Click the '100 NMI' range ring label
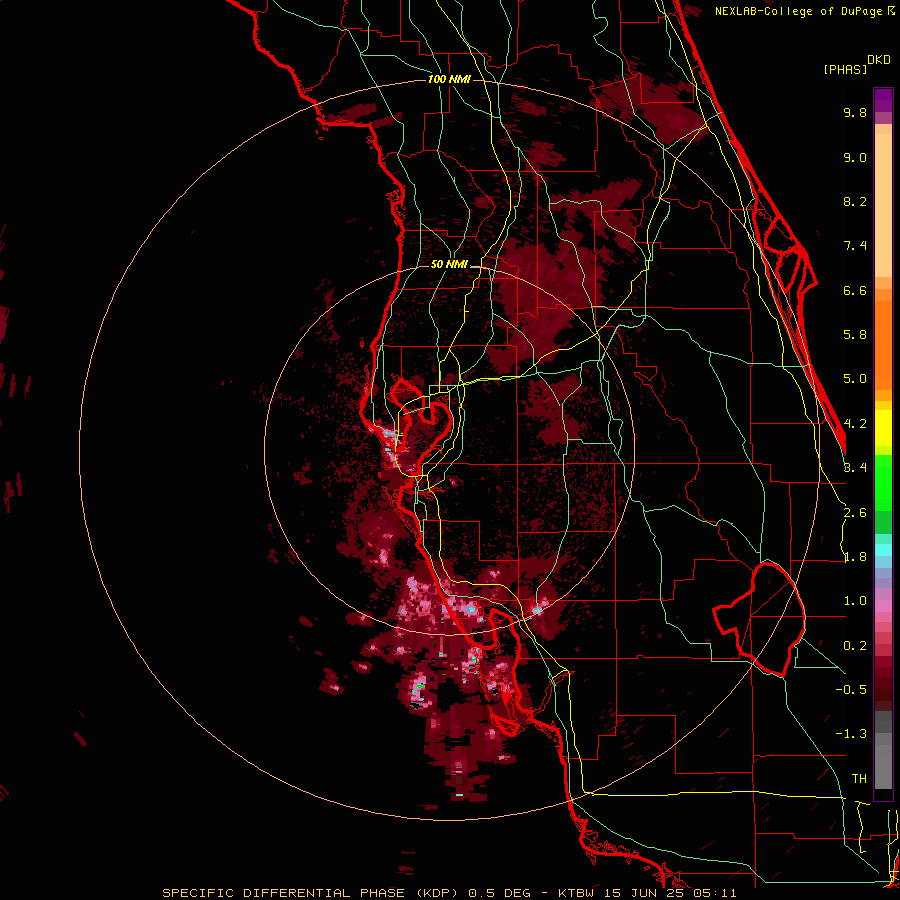 [449, 79]
